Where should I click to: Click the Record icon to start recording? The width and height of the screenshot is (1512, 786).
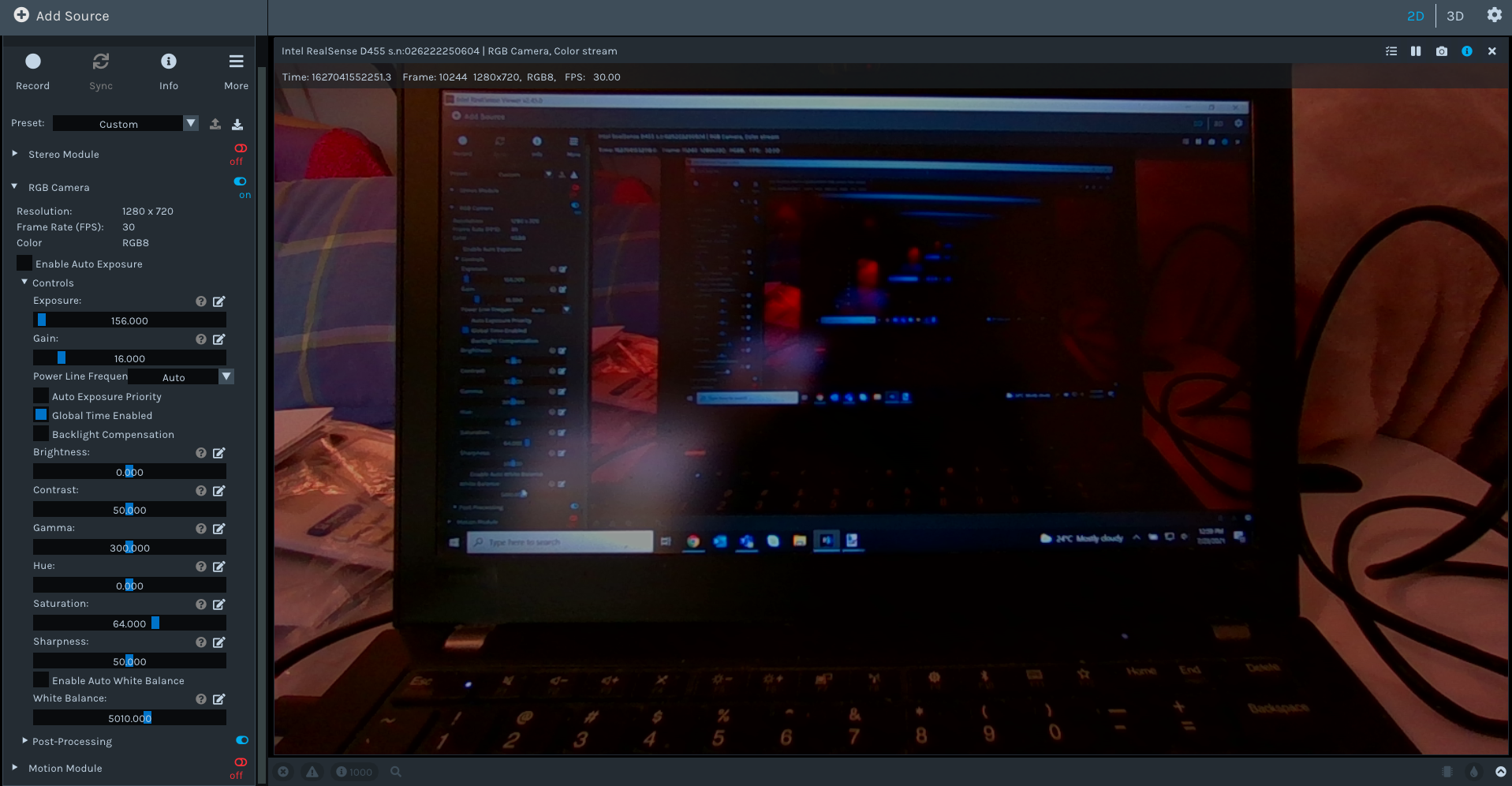[32, 61]
